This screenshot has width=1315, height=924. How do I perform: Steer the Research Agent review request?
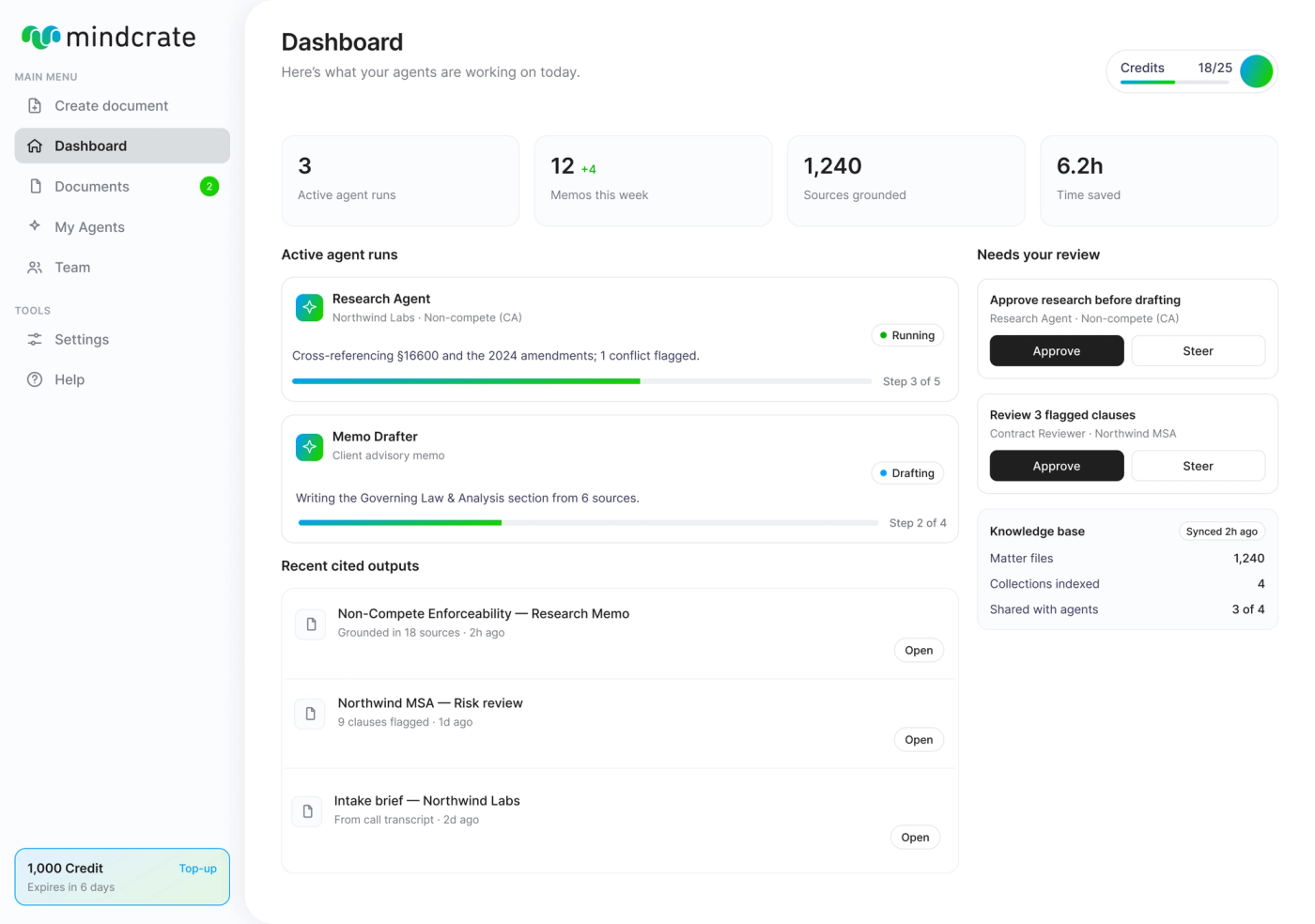(1198, 351)
